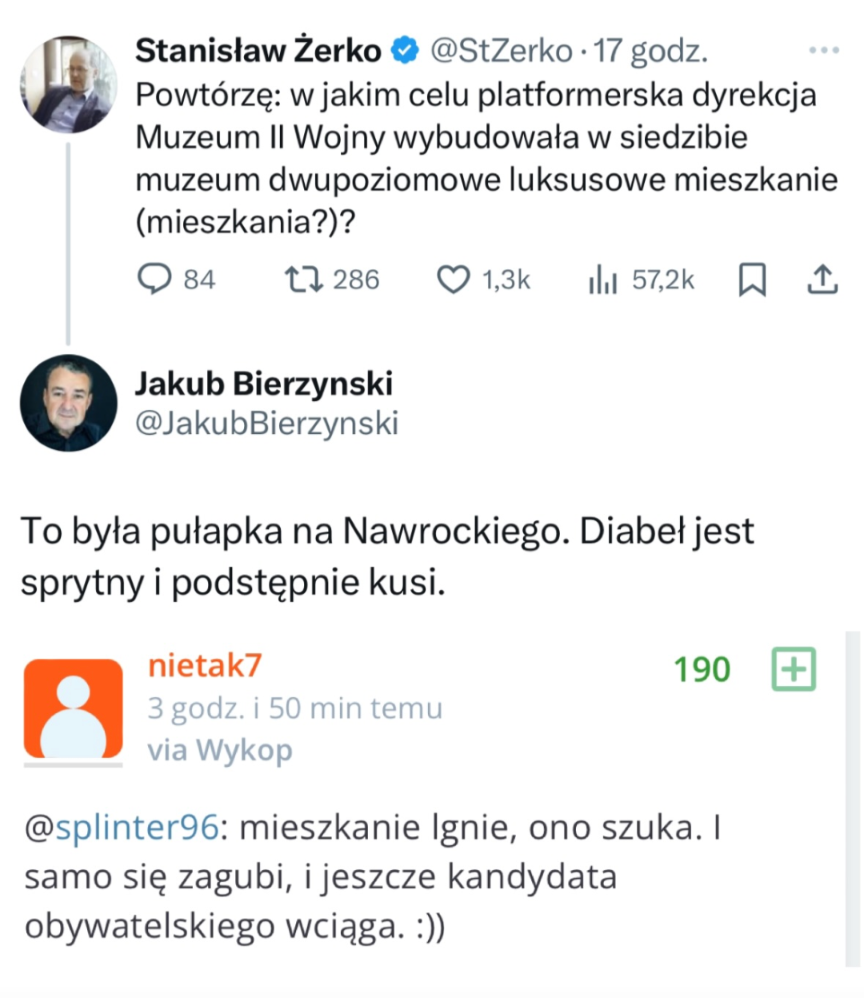864x998 pixels.
Task: Click the share upload icon
Action: tap(820, 280)
